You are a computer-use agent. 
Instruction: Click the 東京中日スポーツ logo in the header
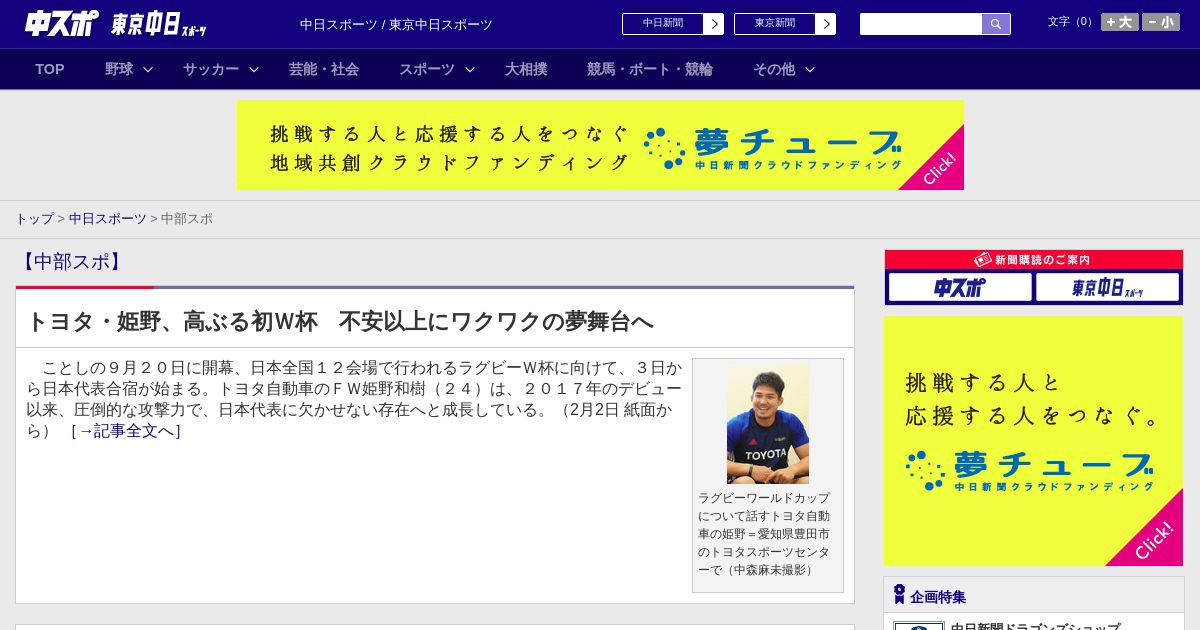(x=158, y=24)
